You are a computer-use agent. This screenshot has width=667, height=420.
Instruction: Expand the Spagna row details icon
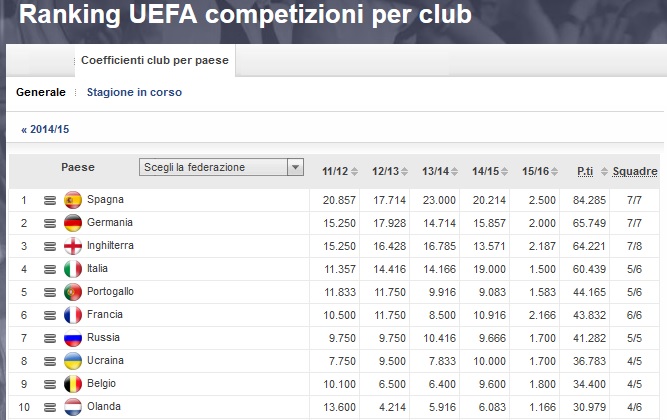point(50,200)
